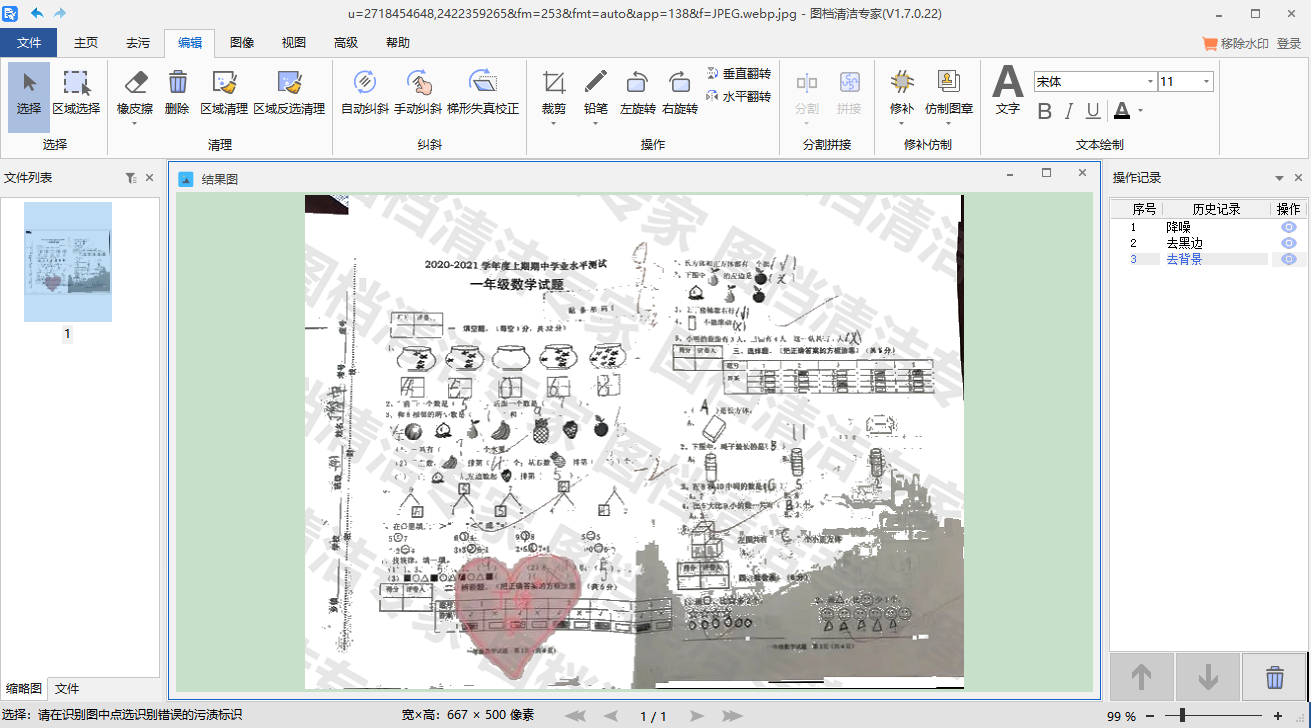Expand 铅笔 dropdown arrow

point(596,123)
